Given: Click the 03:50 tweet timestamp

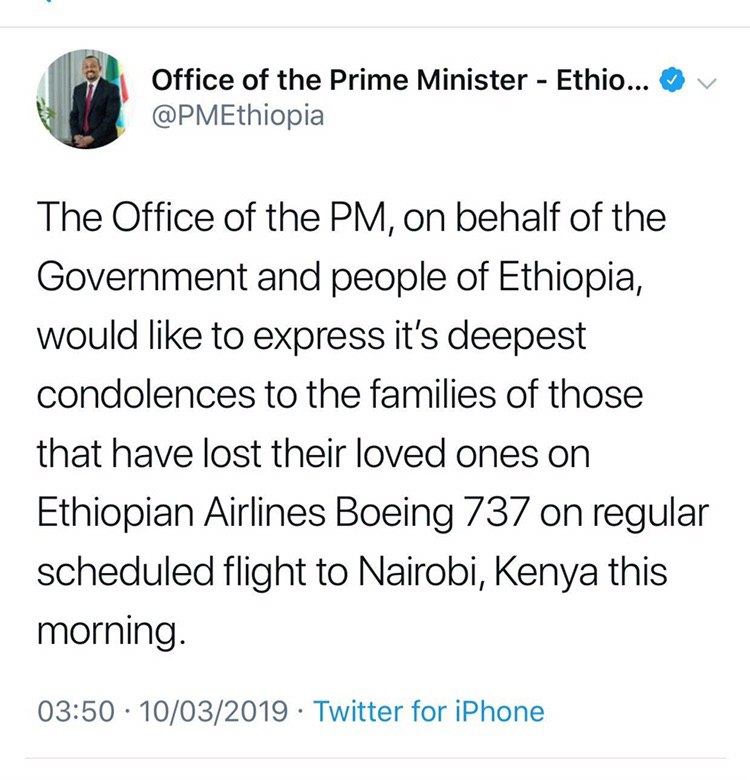Looking at the screenshot, I should coord(77,712).
